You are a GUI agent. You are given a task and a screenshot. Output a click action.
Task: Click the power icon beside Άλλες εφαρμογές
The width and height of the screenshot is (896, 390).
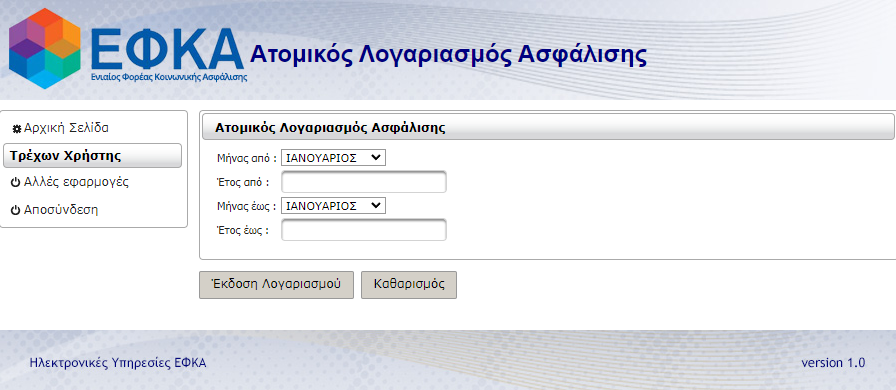pos(16,183)
